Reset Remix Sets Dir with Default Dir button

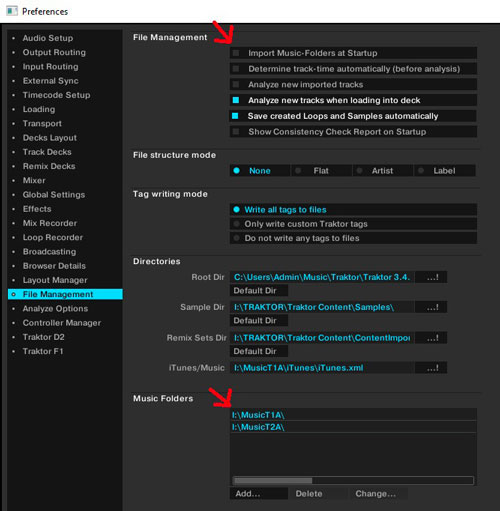[259, 351]
